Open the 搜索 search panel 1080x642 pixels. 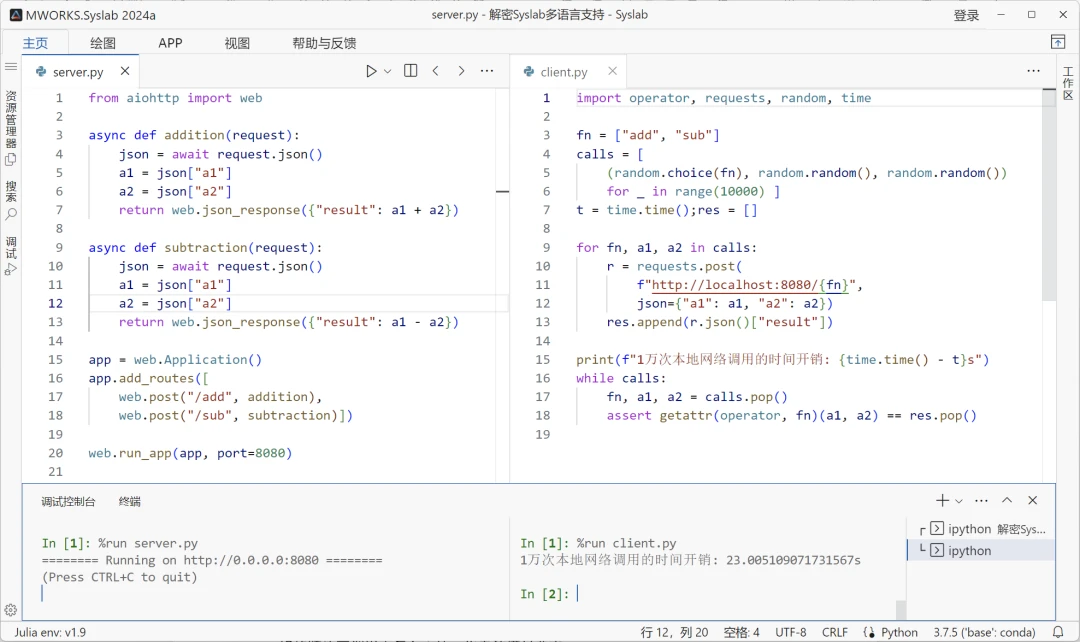(11, 200)
